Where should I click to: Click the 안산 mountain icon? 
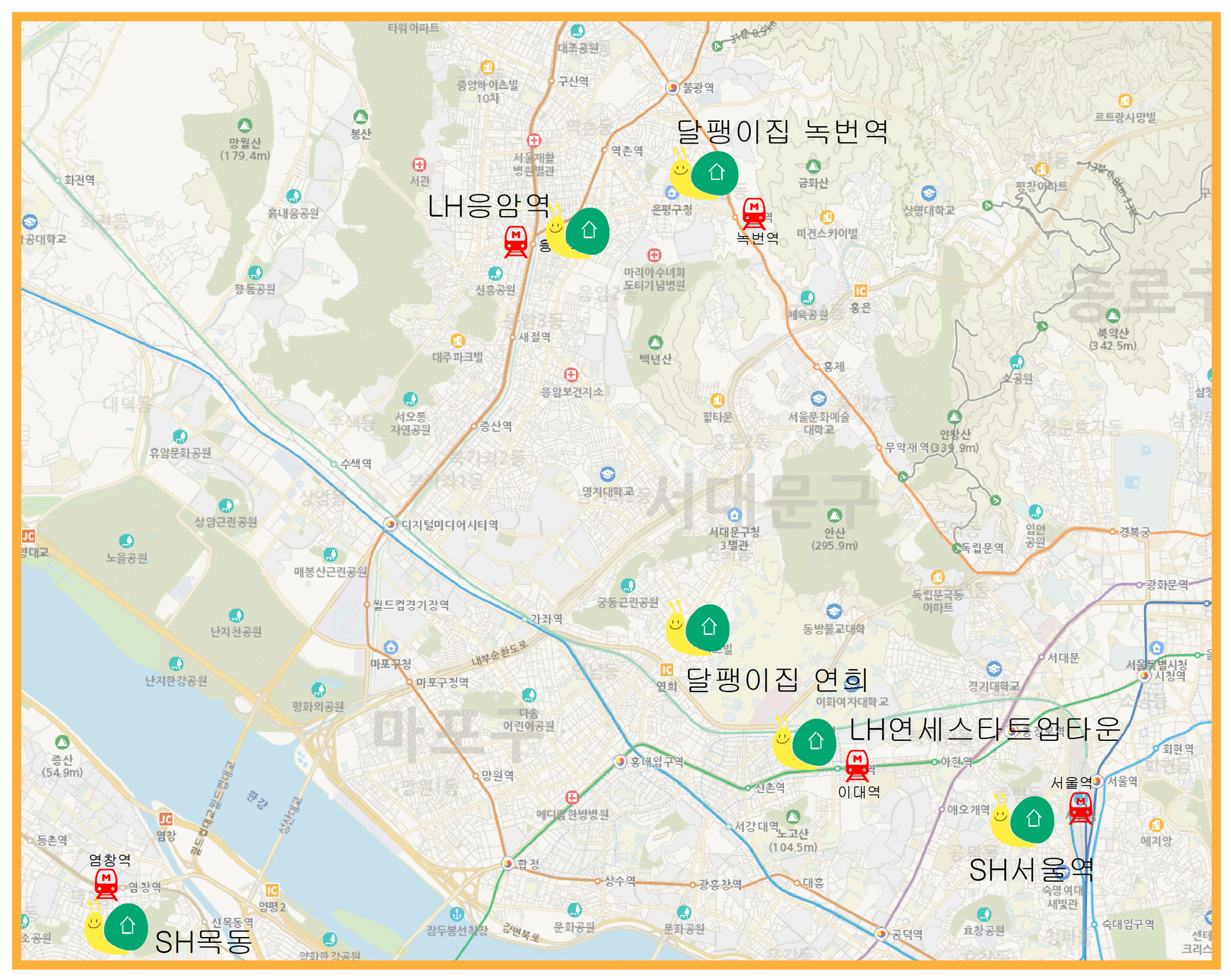coord(834,515)
